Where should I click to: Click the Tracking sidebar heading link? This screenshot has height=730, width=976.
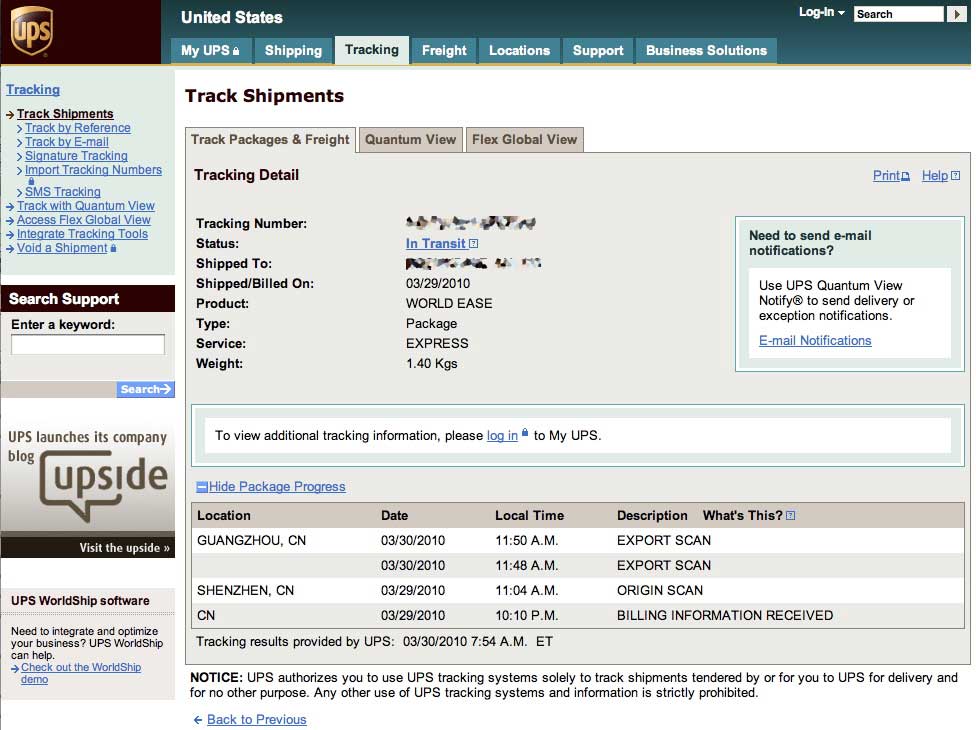point(33,90)
